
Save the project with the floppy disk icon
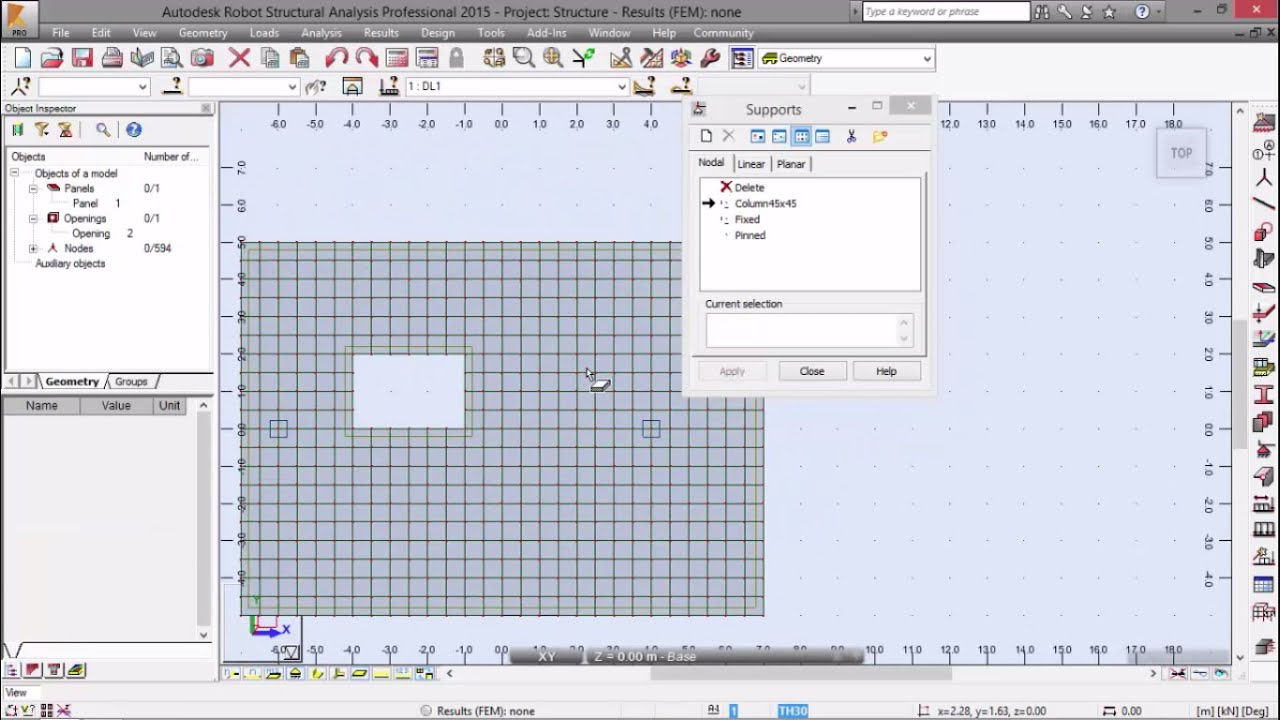(x=82, y=58)
